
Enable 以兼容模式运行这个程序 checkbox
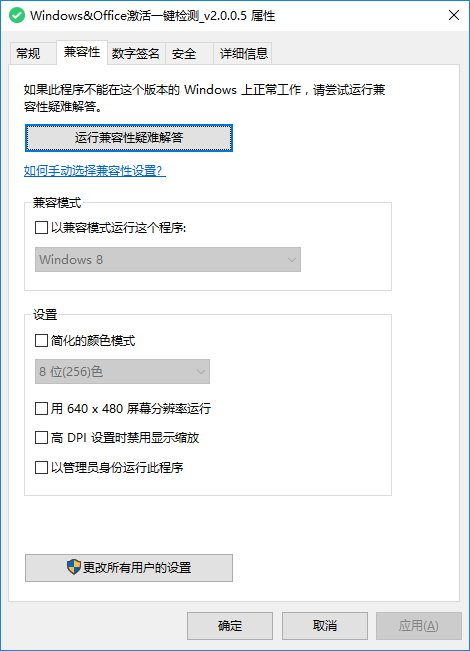tap(41, 228)
